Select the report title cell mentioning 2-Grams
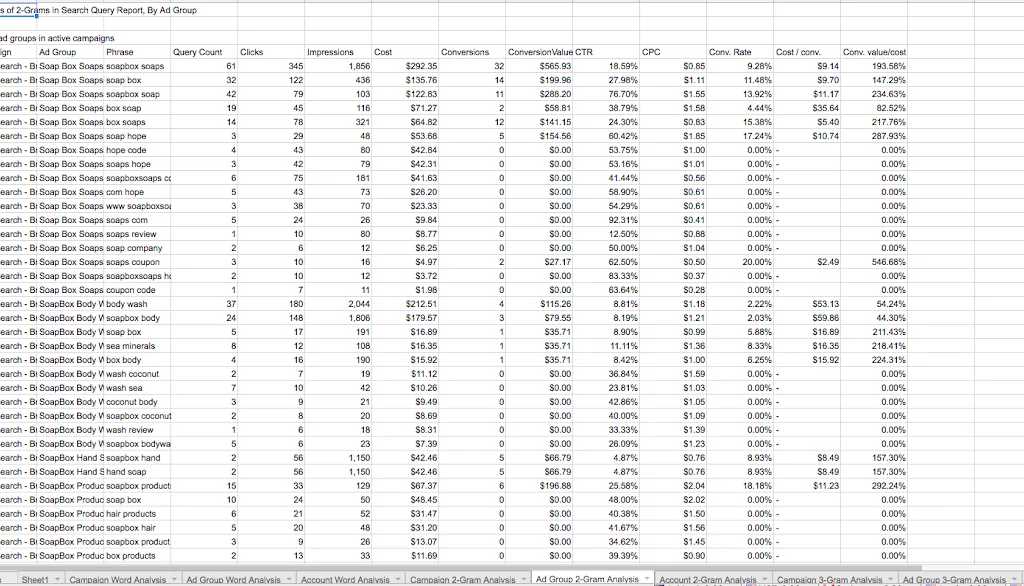The width and height of the screenshot is (1024, 586). [x=98, y=10]
